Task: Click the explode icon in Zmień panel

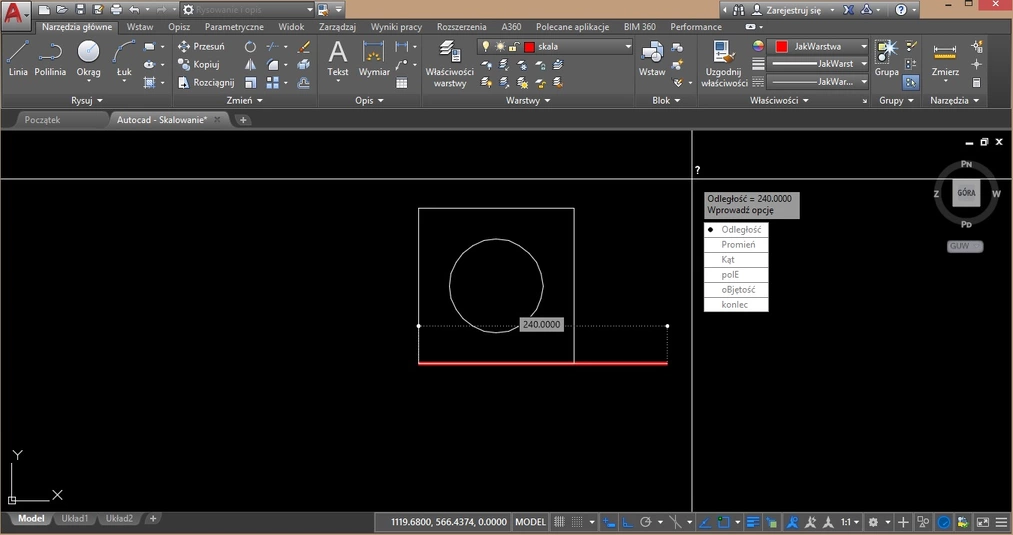Action: tap(304, 65)
